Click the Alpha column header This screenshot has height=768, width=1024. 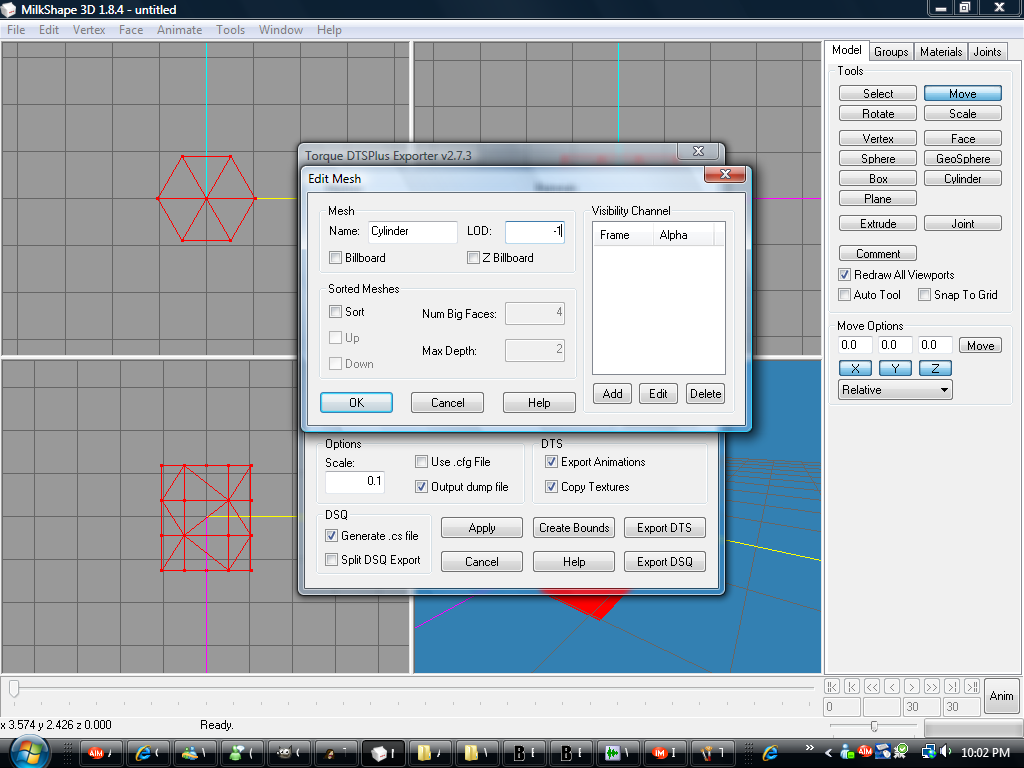(683, 235)
